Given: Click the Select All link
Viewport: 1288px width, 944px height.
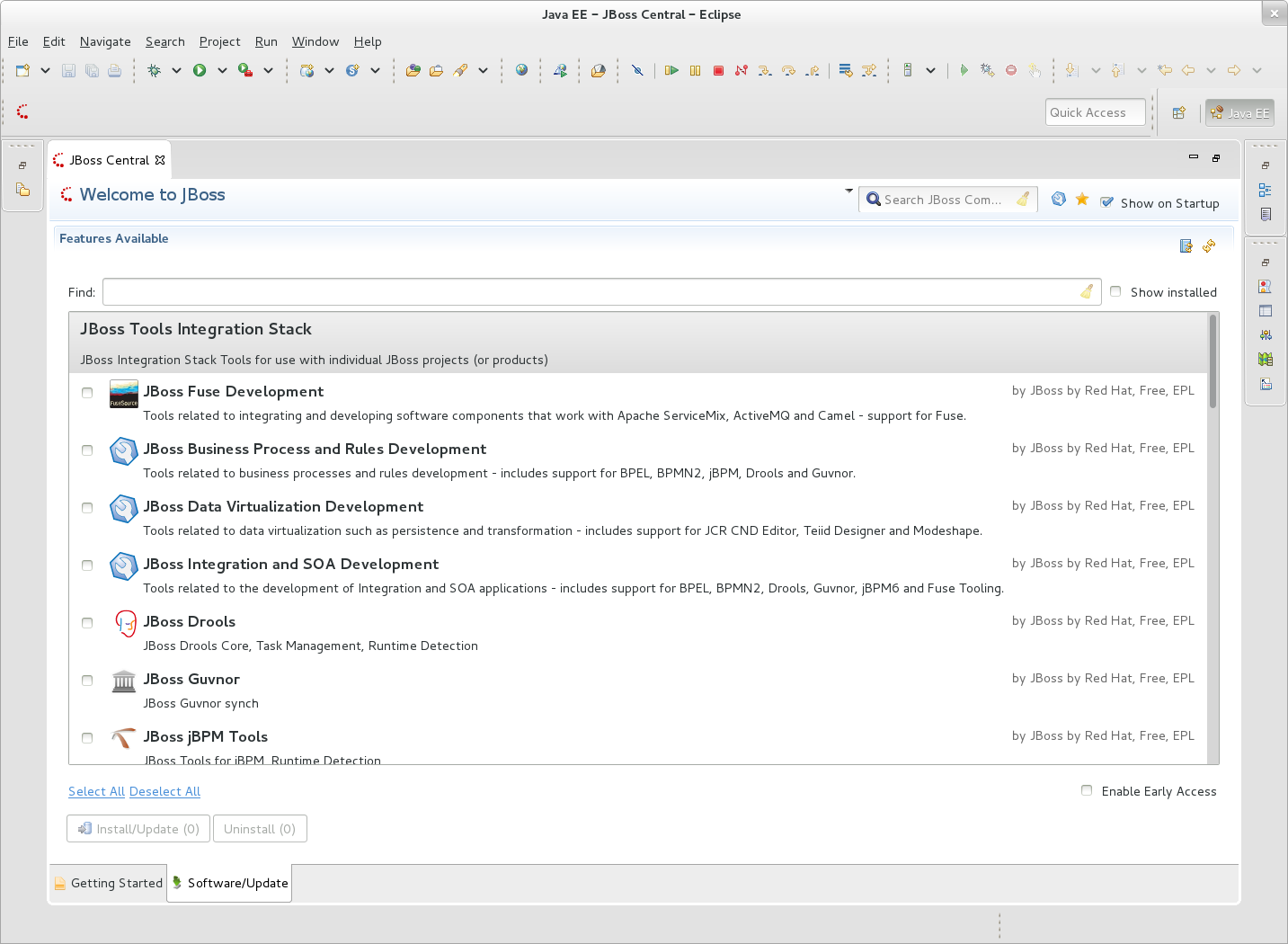Looking at the screenshot, I should 96,791.
